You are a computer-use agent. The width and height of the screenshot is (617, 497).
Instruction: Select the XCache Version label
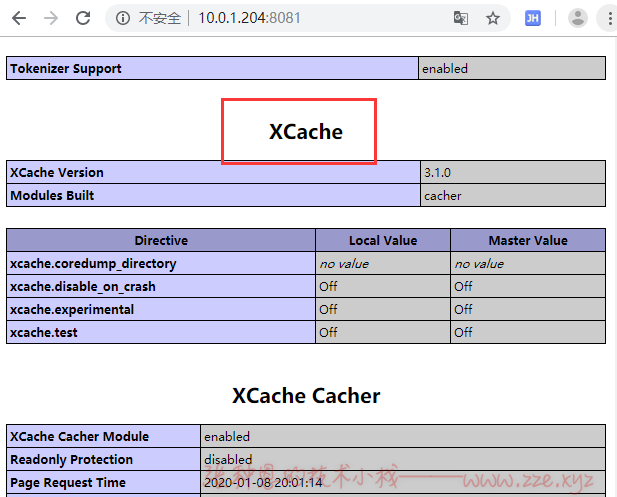point(57,172)
